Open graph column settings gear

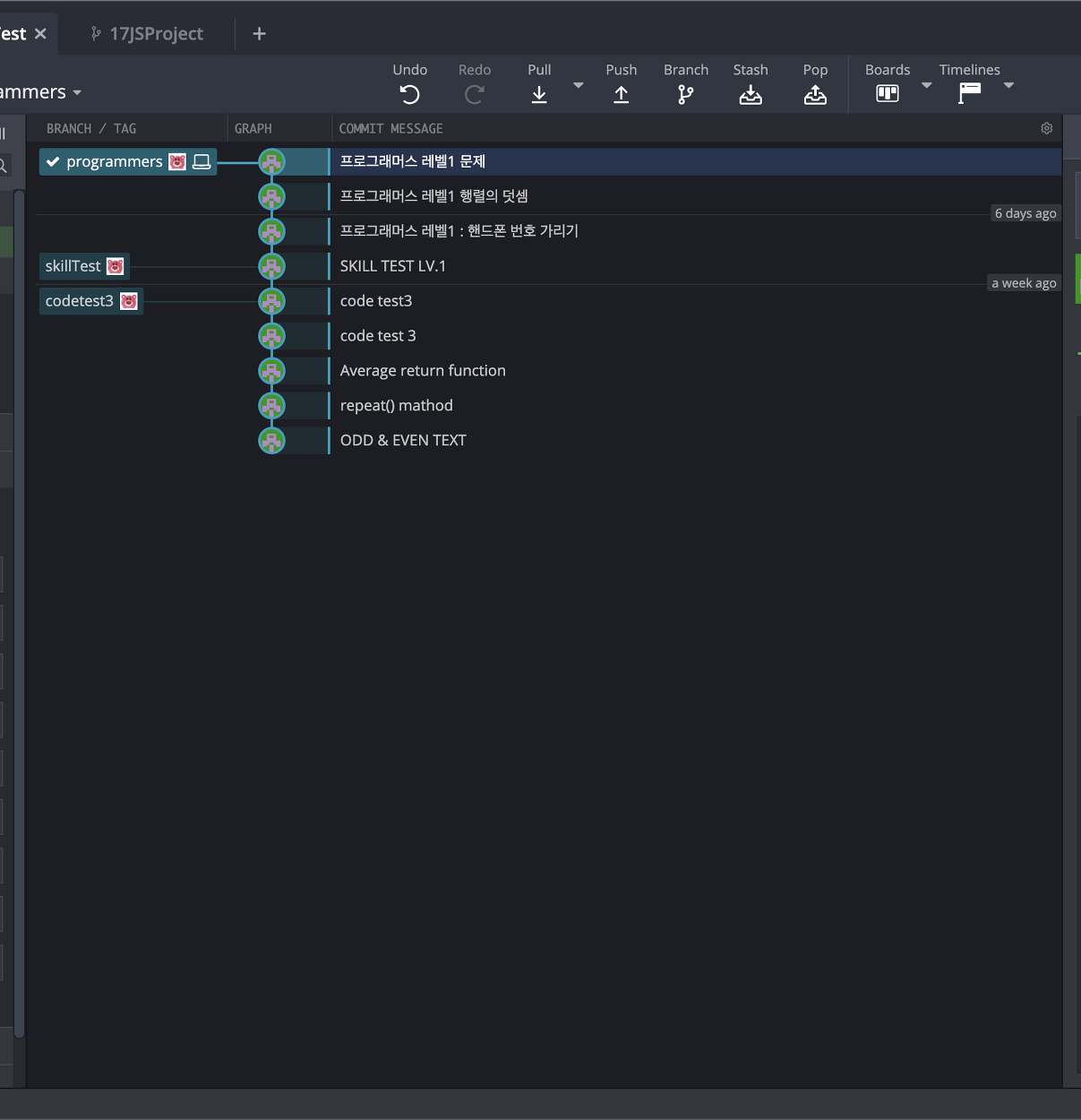click(x=1046, y=128)
